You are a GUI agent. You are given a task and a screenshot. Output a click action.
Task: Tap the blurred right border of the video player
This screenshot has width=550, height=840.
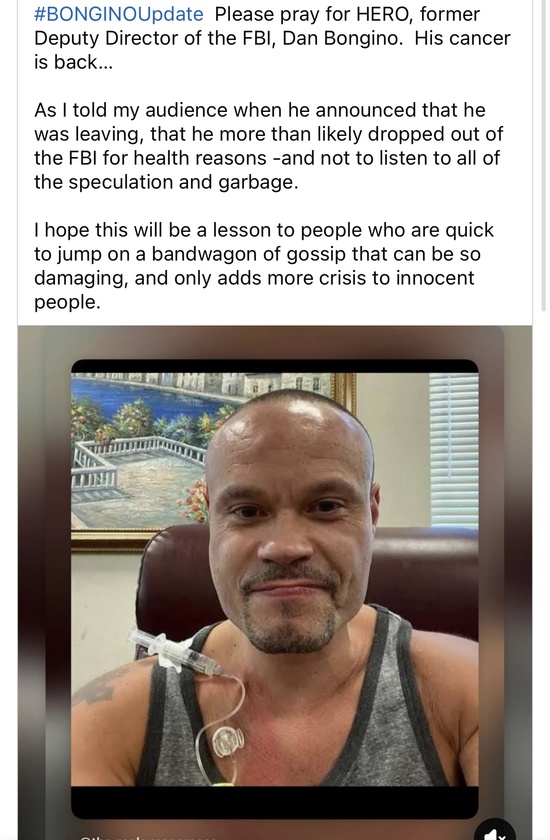506,583
